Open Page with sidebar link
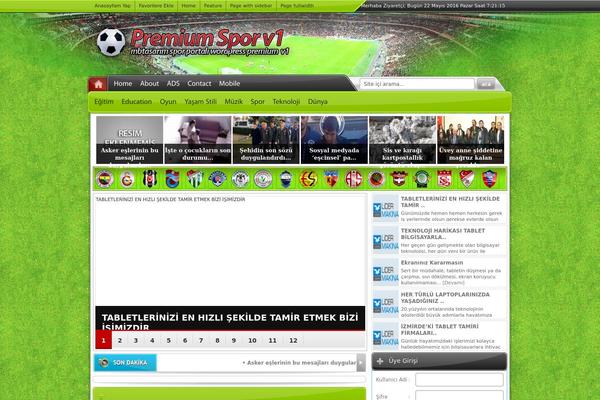600x400 pixels. (251, 6)
